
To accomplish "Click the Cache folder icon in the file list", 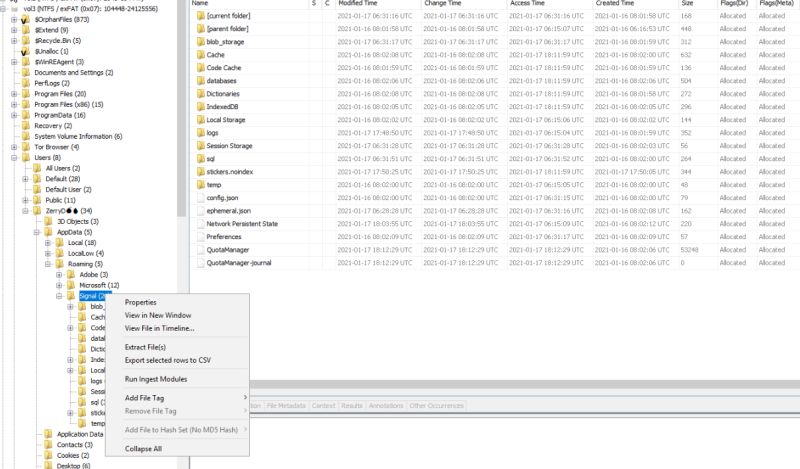I will pos(201,55).
